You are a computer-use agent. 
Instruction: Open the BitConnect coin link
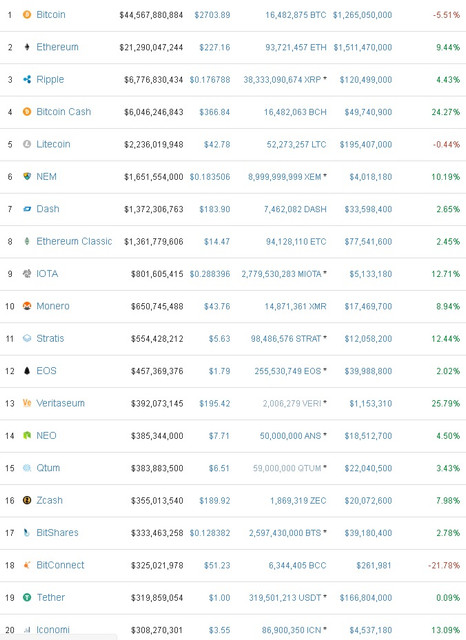click(60, 565)
